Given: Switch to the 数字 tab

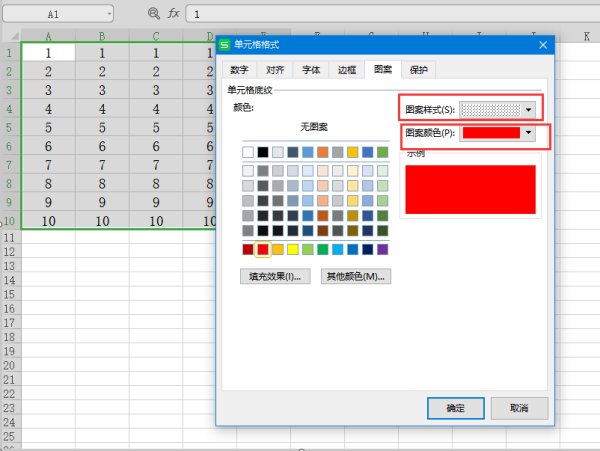Looking at the screenshot, I should click(239, 70).
